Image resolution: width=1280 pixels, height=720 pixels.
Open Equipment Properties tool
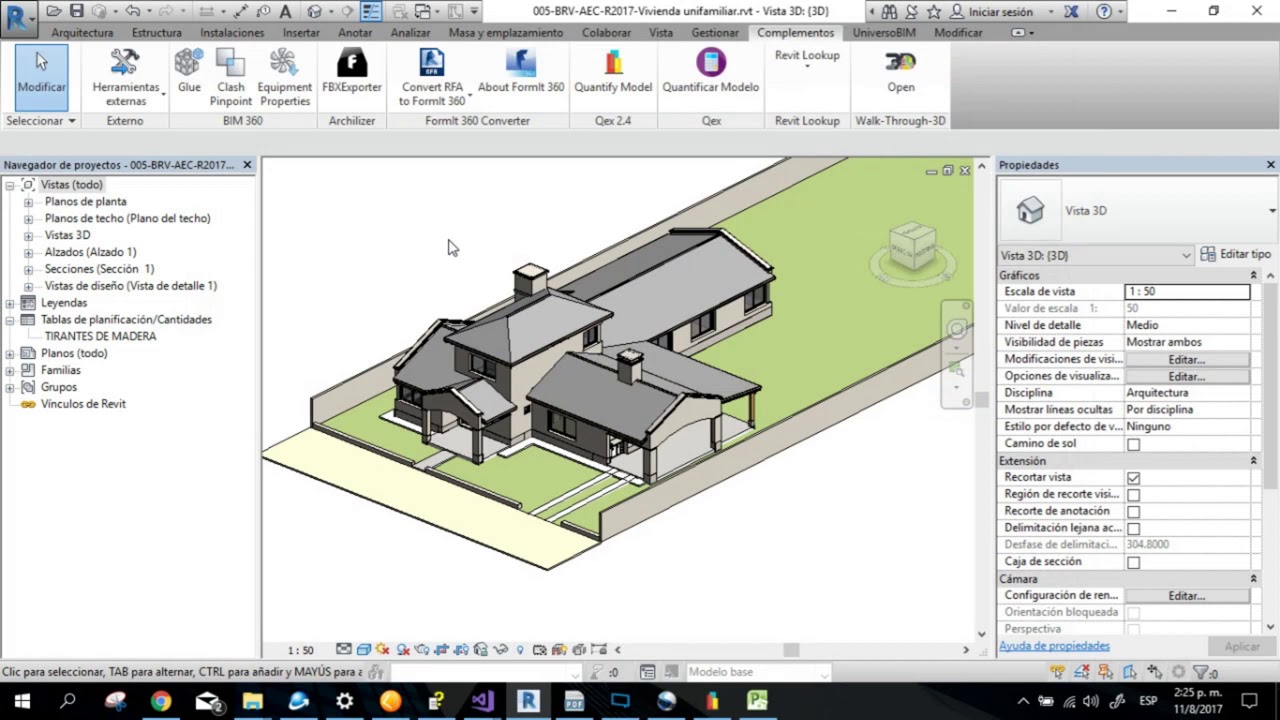(x=284, y=76)
